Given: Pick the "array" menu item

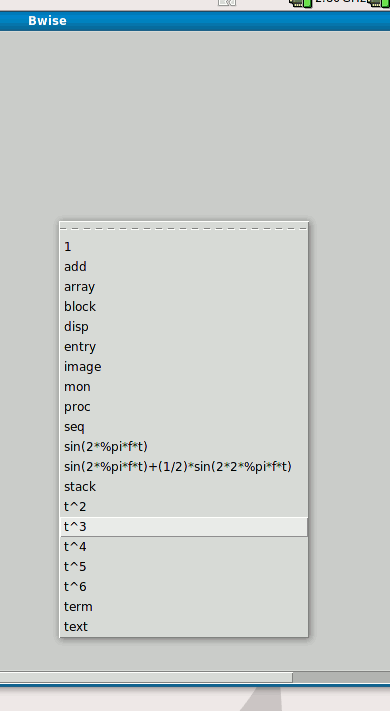Looking at the screenshot, I should (184, 287).
